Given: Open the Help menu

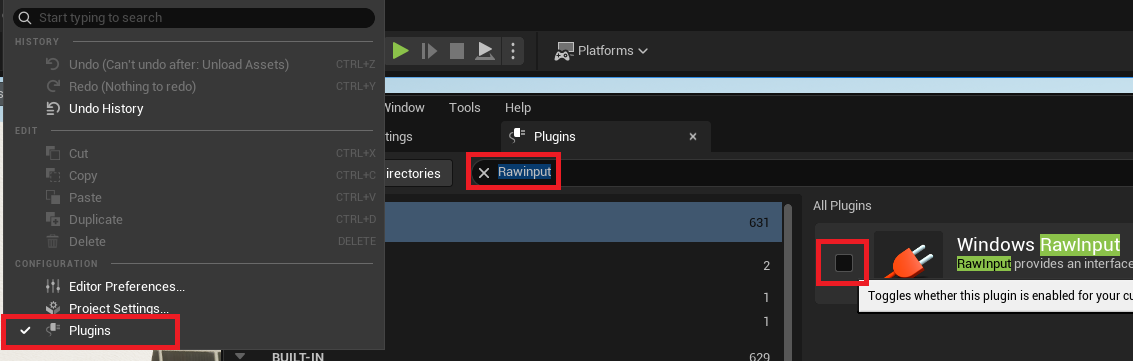Looking at the screenshot, I should tap(518, 108).
